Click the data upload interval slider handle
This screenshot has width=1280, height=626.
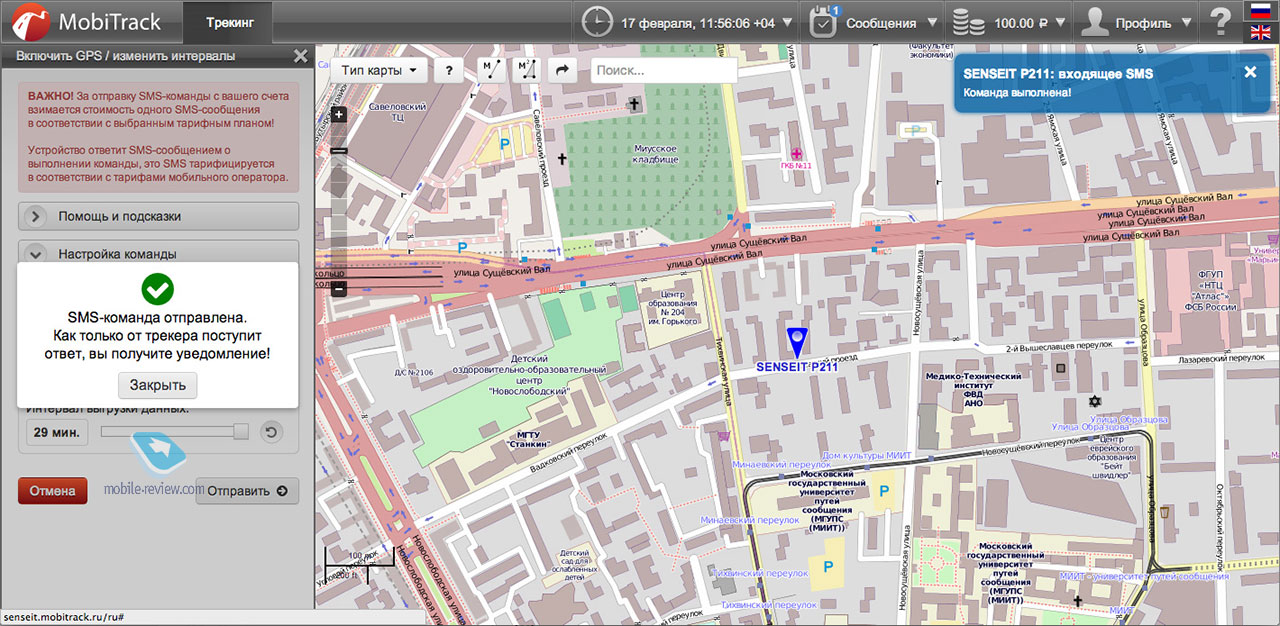tap(241, 431)
